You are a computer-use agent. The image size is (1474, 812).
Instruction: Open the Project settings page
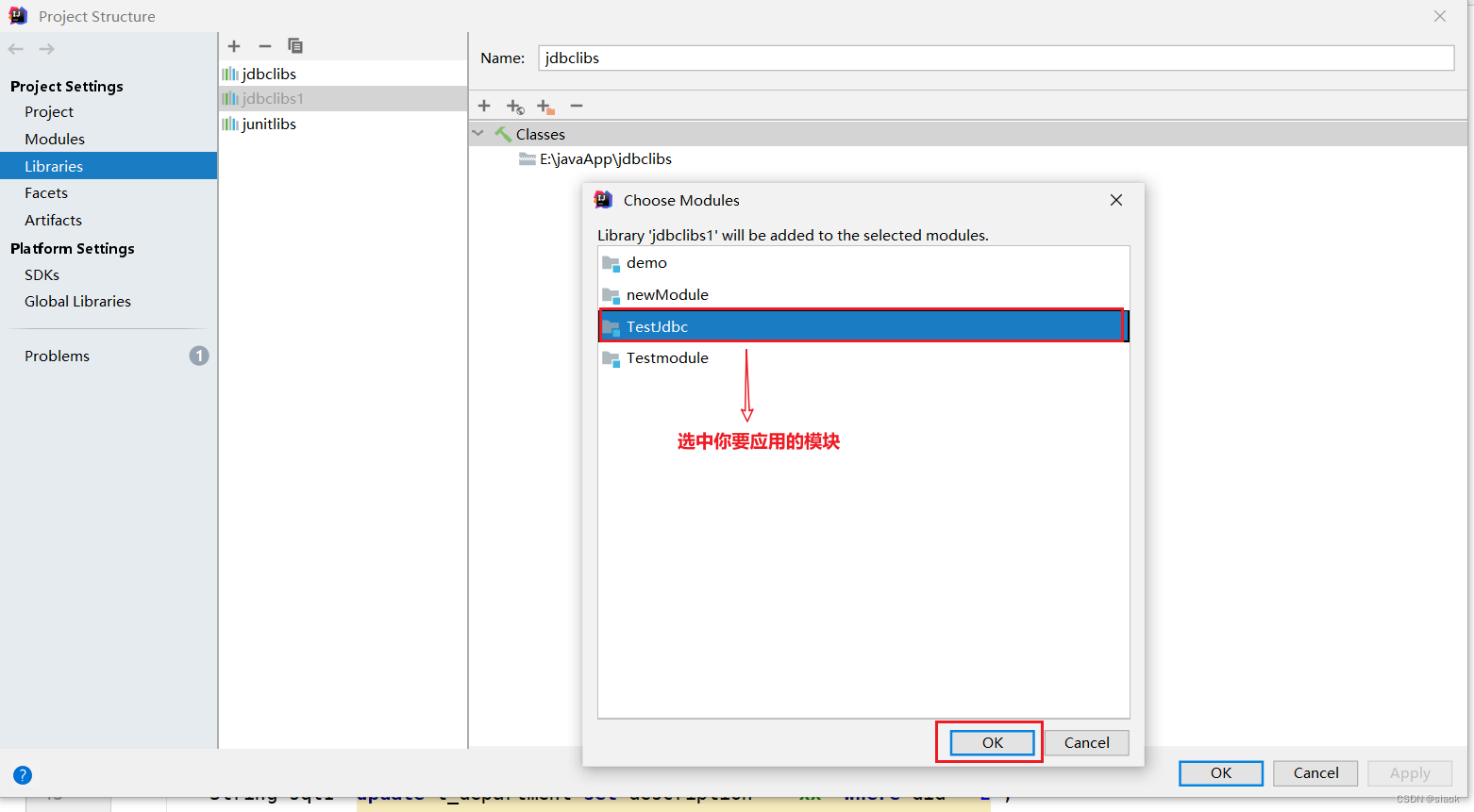(x=49, y=111)
